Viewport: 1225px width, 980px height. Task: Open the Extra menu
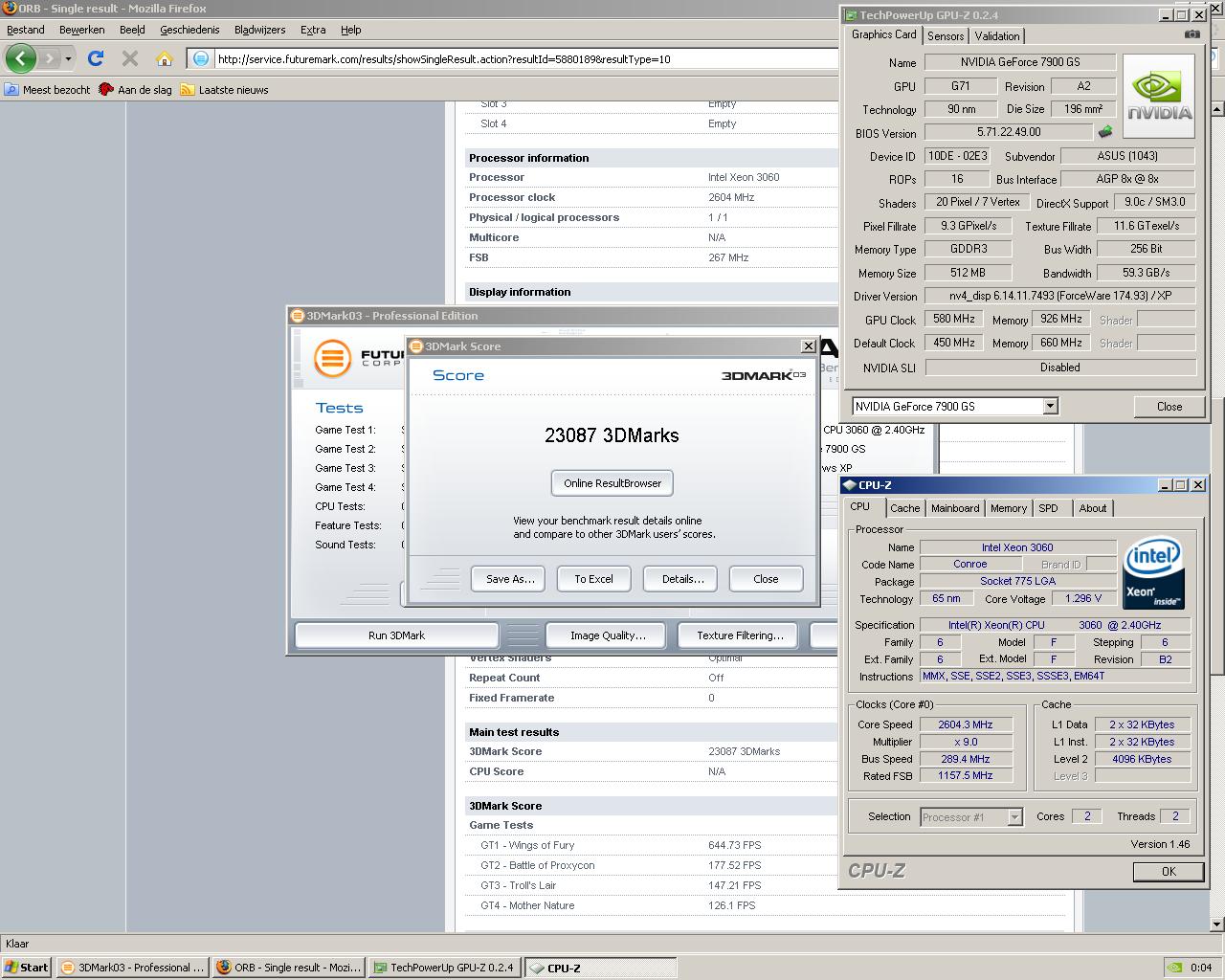click(x=313, y=30)
